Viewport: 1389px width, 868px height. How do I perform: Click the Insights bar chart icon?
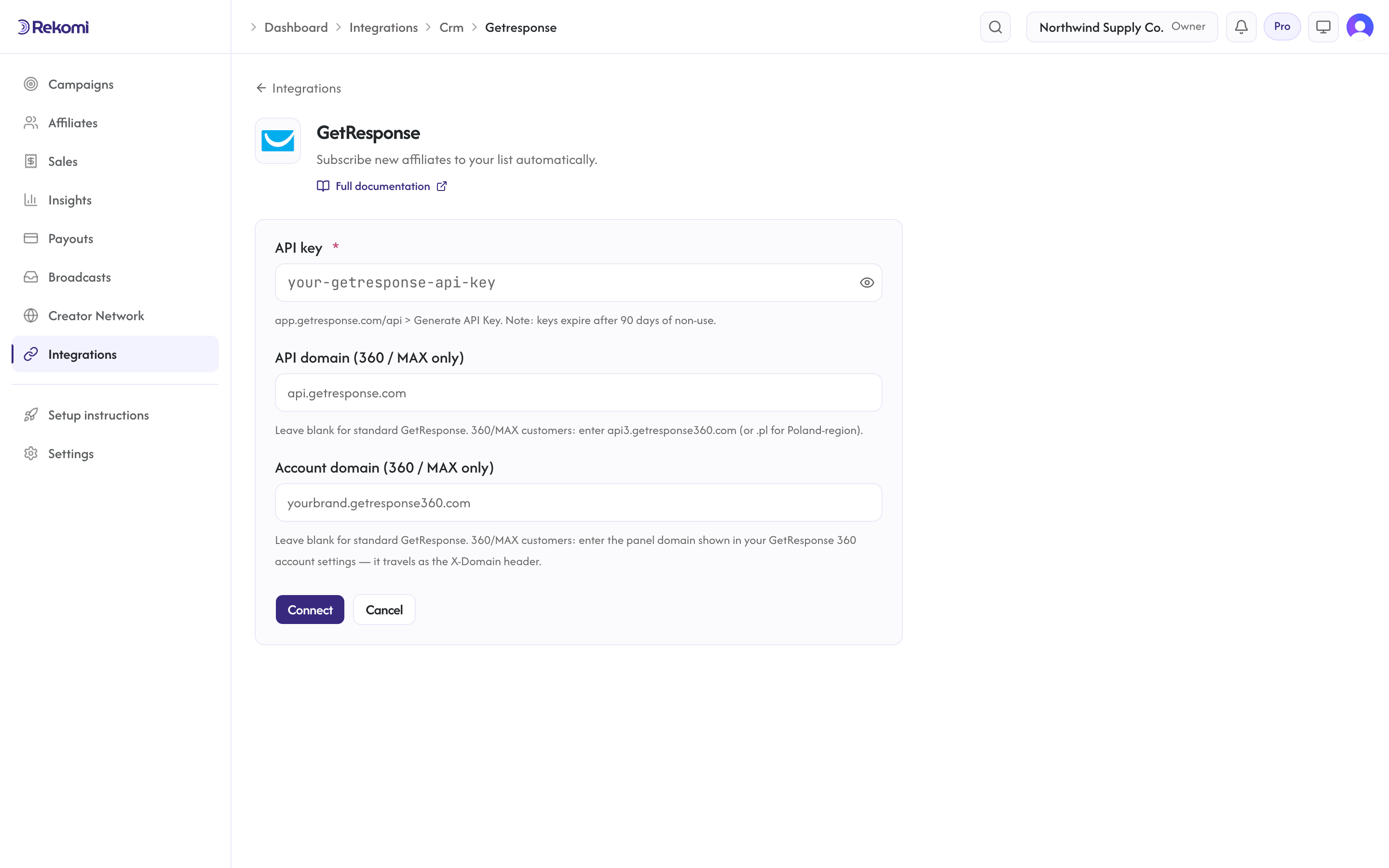click(31, 200)
